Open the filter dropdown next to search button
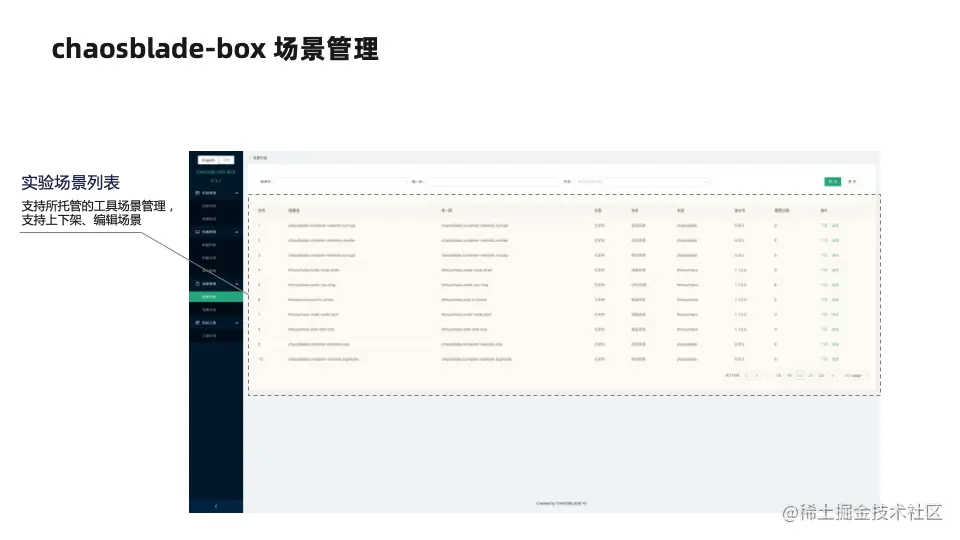The image size is (960, 540). tap(642, 182)
